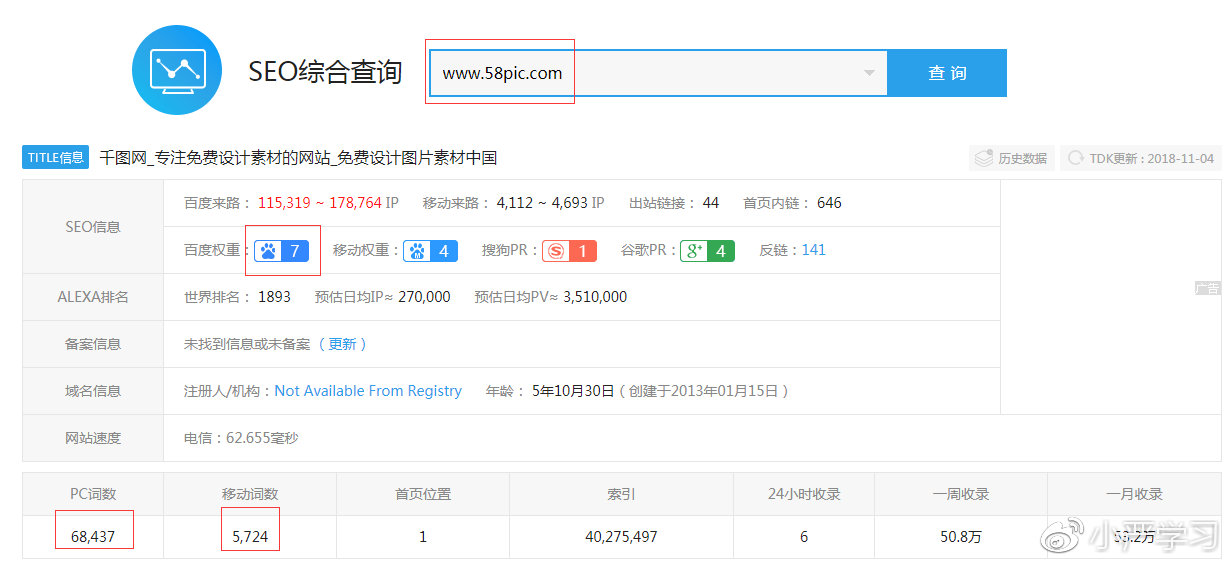Image resolution: width=1232 pixels, height=566 pixels.
Task: Click the 首页位置 value 1
Action: coord(423,537)
